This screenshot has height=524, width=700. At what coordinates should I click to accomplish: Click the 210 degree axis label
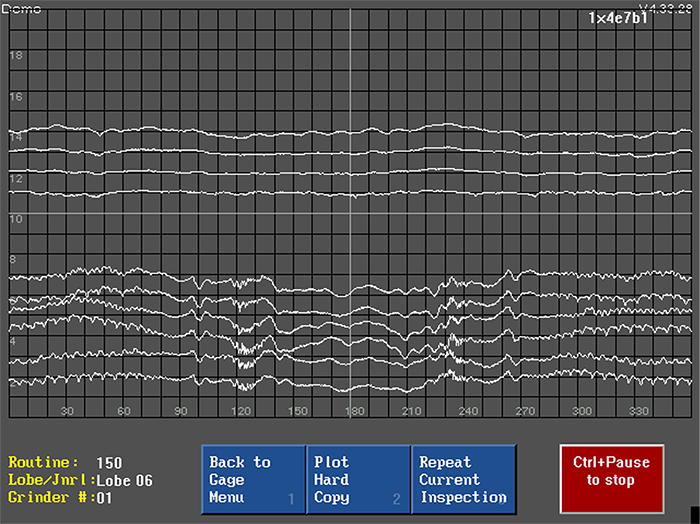[x=412, y=411]
